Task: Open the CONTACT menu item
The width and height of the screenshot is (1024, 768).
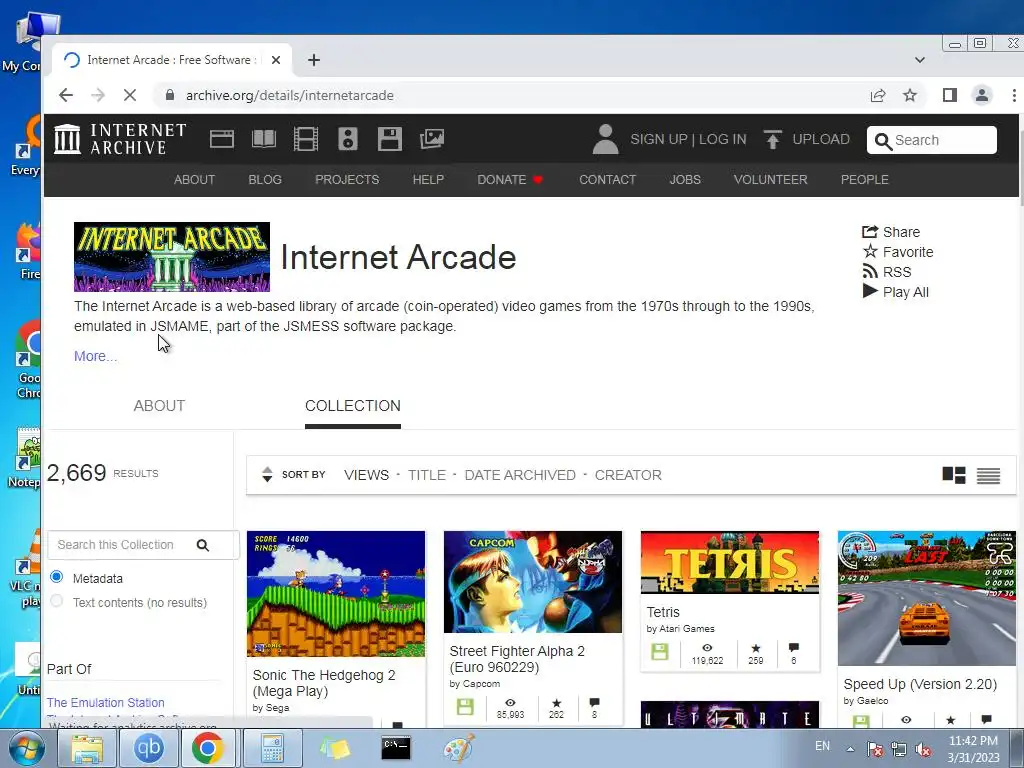Action: tap(607, 180)
